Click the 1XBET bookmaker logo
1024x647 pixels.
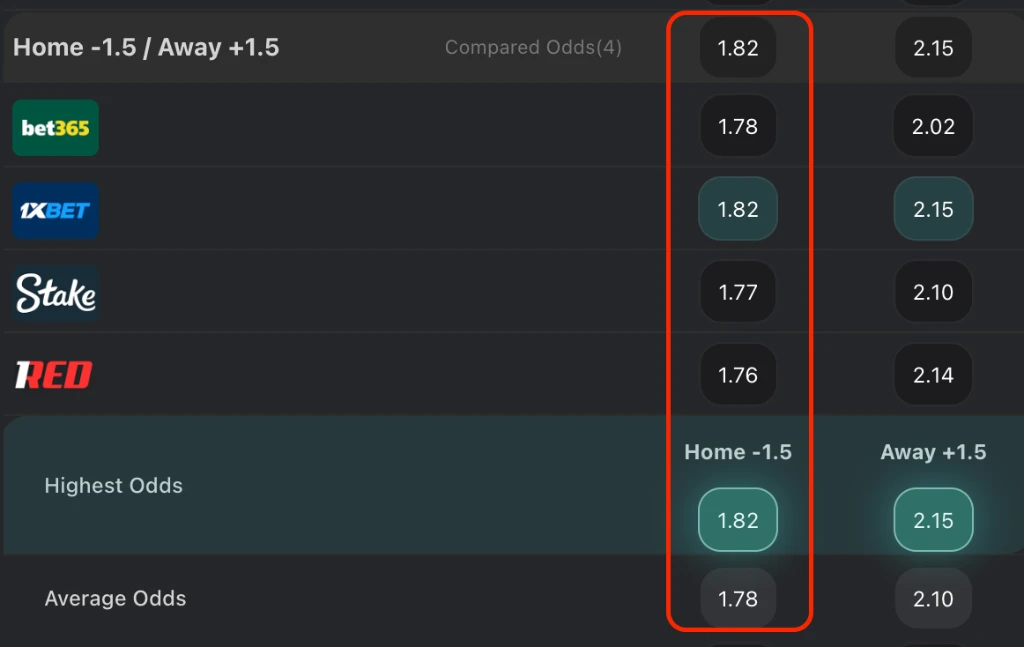pos(55,210)
